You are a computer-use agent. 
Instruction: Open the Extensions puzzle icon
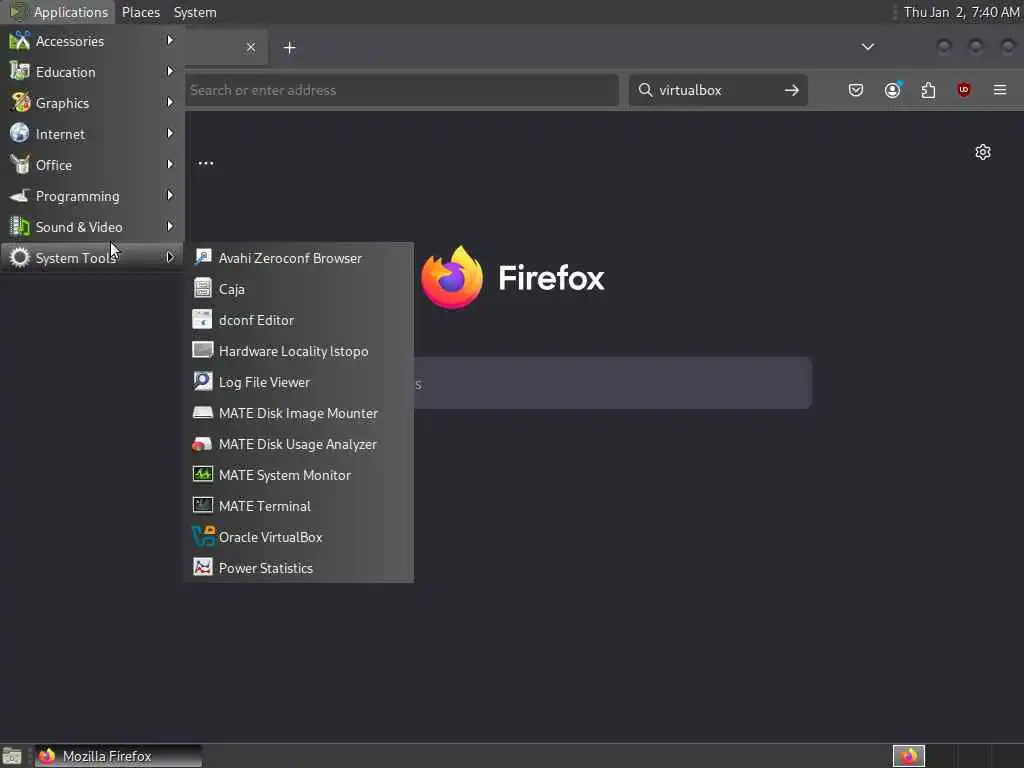point(928,90)
